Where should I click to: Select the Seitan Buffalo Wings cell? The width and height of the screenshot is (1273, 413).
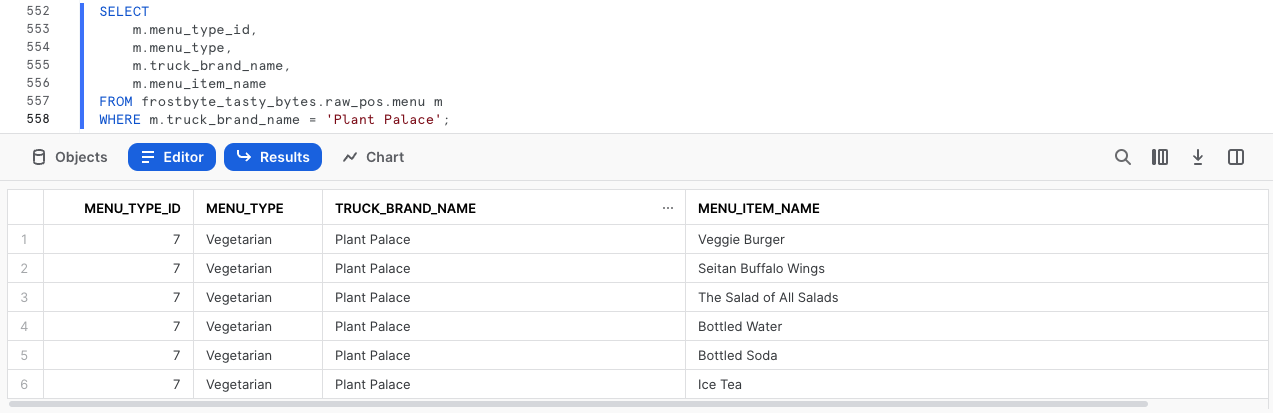[x=761, y=269]
